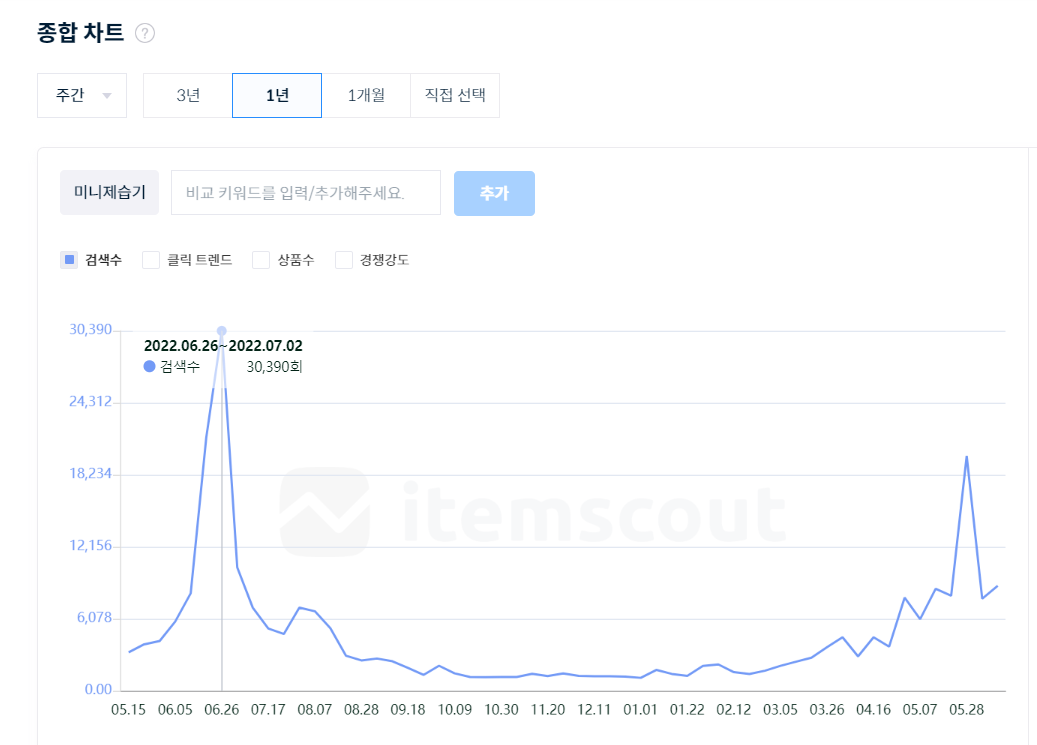Enable the 경쟁강도 checkbox

[344, 260]
